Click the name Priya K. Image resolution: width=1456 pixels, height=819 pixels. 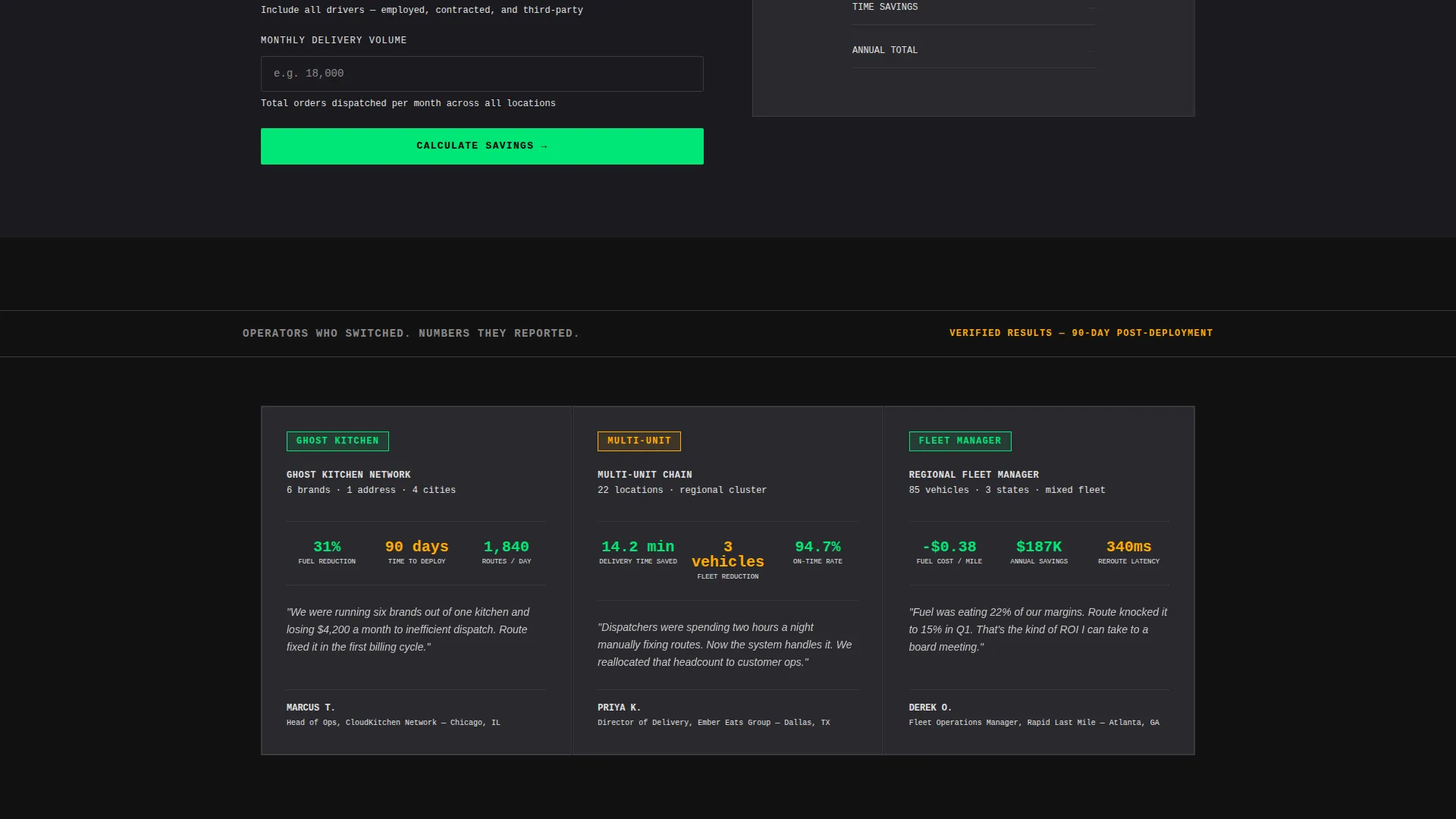pos(620,708)
